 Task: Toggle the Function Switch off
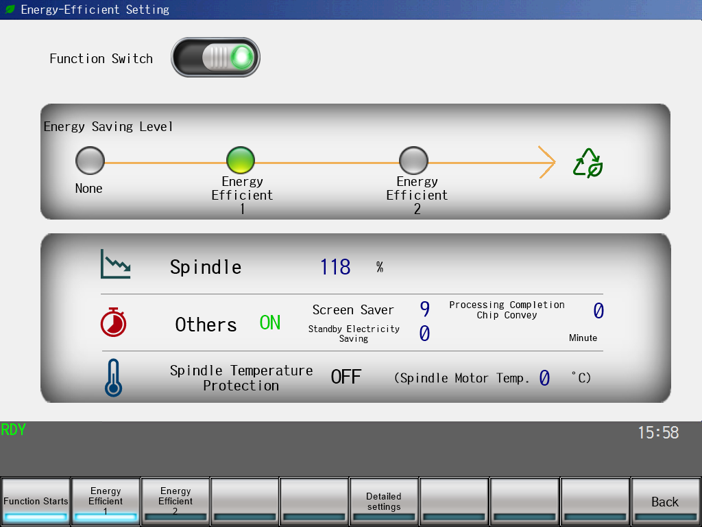215,57
